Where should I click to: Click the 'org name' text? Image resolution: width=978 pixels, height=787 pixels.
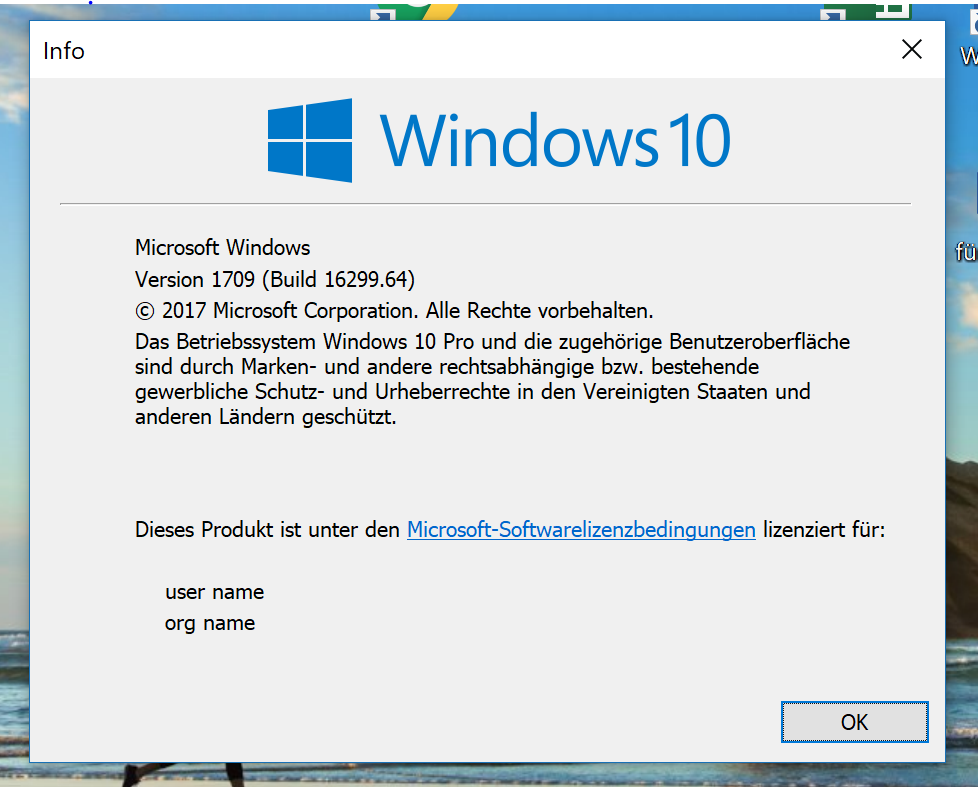(x=210, y=623)
